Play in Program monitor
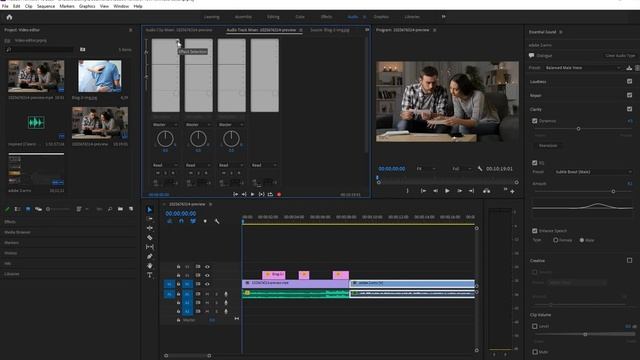This screenshot has width=640, height=360. (x=447, y=191)
